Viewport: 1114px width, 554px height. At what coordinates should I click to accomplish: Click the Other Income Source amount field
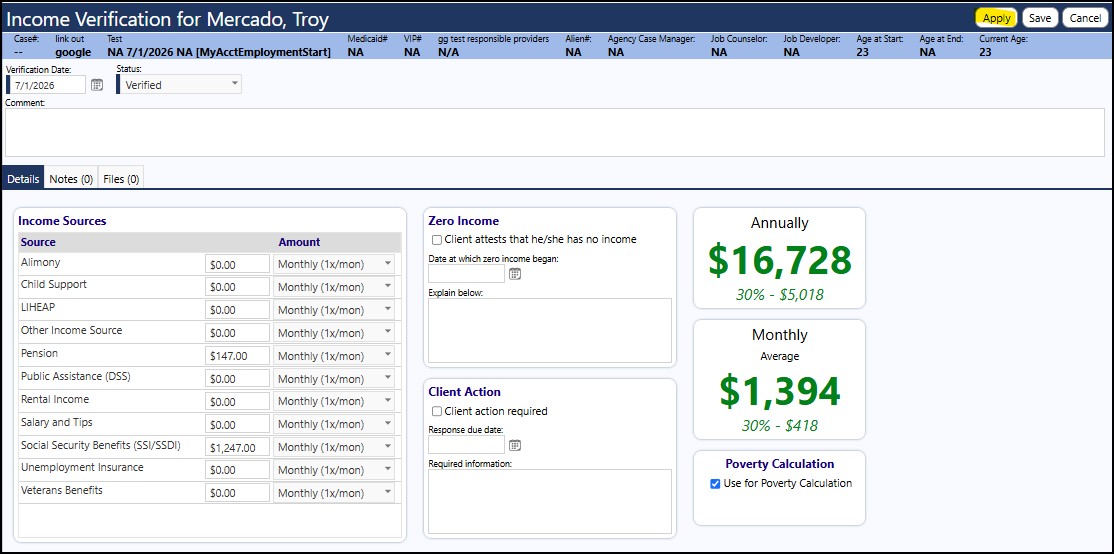[237, 332]
